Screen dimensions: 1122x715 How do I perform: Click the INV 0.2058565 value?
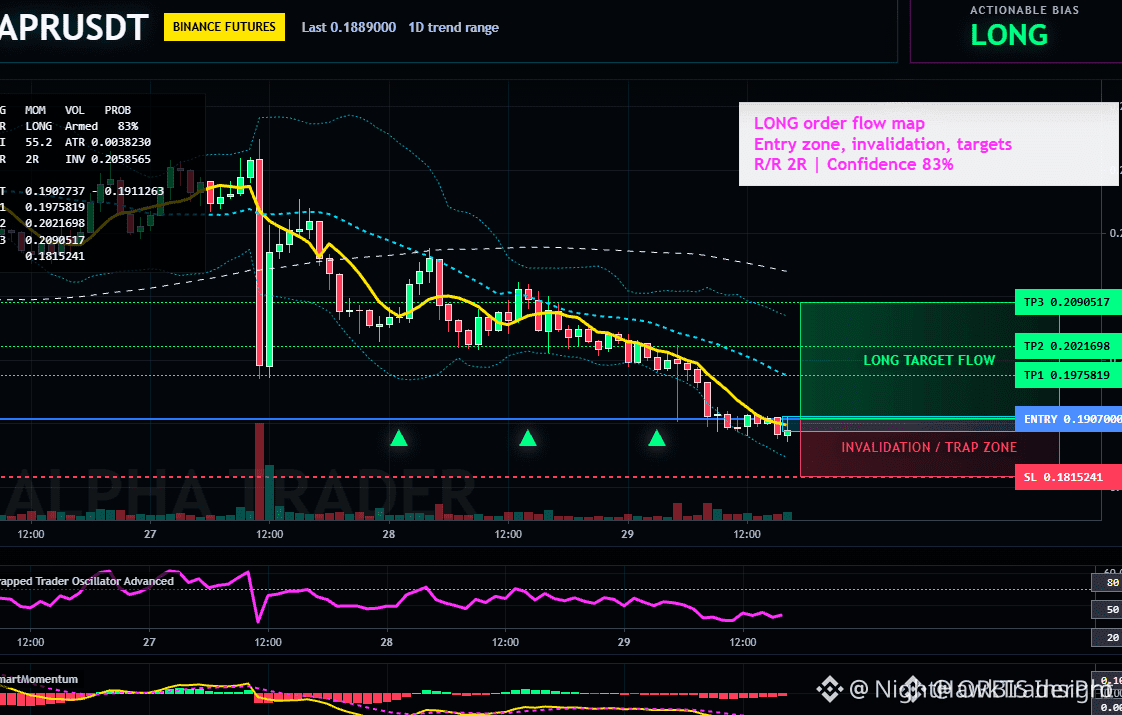[x=108, y=159]
